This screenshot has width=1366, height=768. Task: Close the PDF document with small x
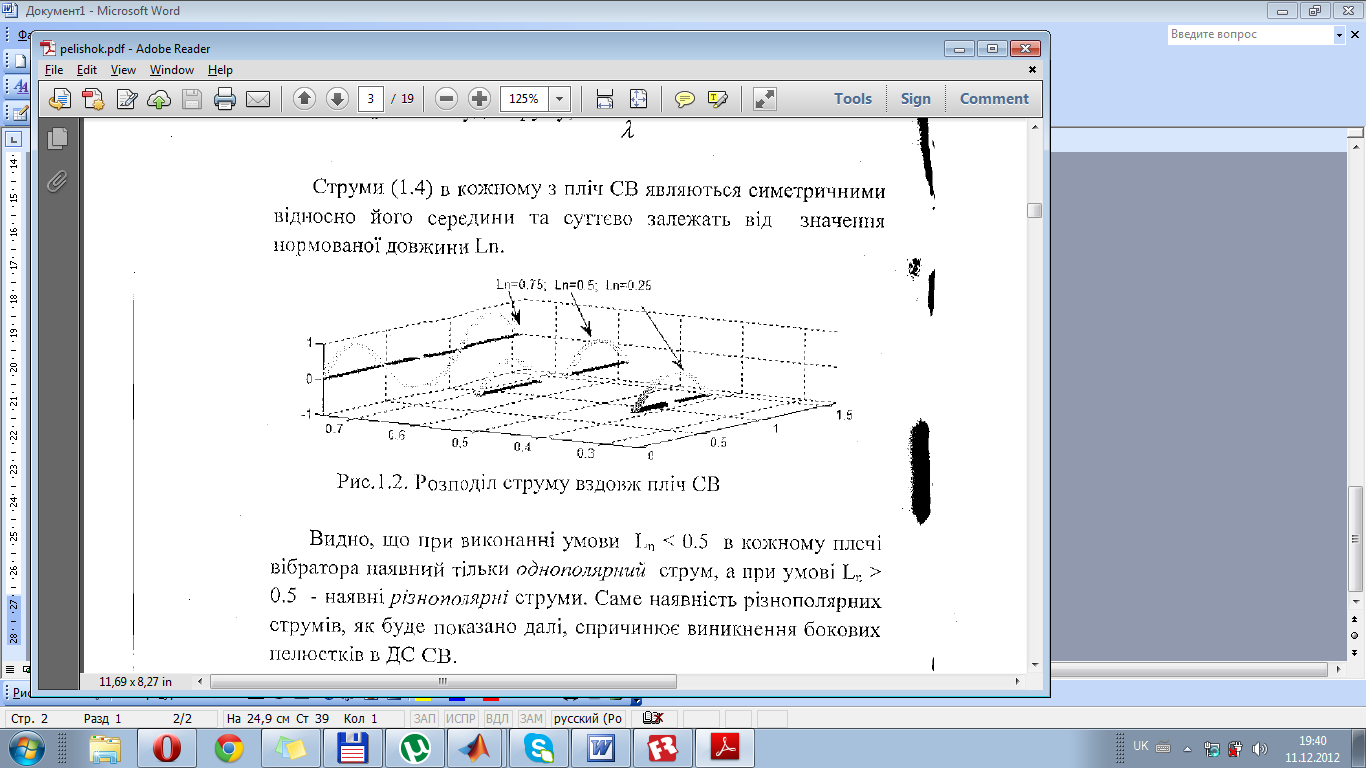[1032, 70]
